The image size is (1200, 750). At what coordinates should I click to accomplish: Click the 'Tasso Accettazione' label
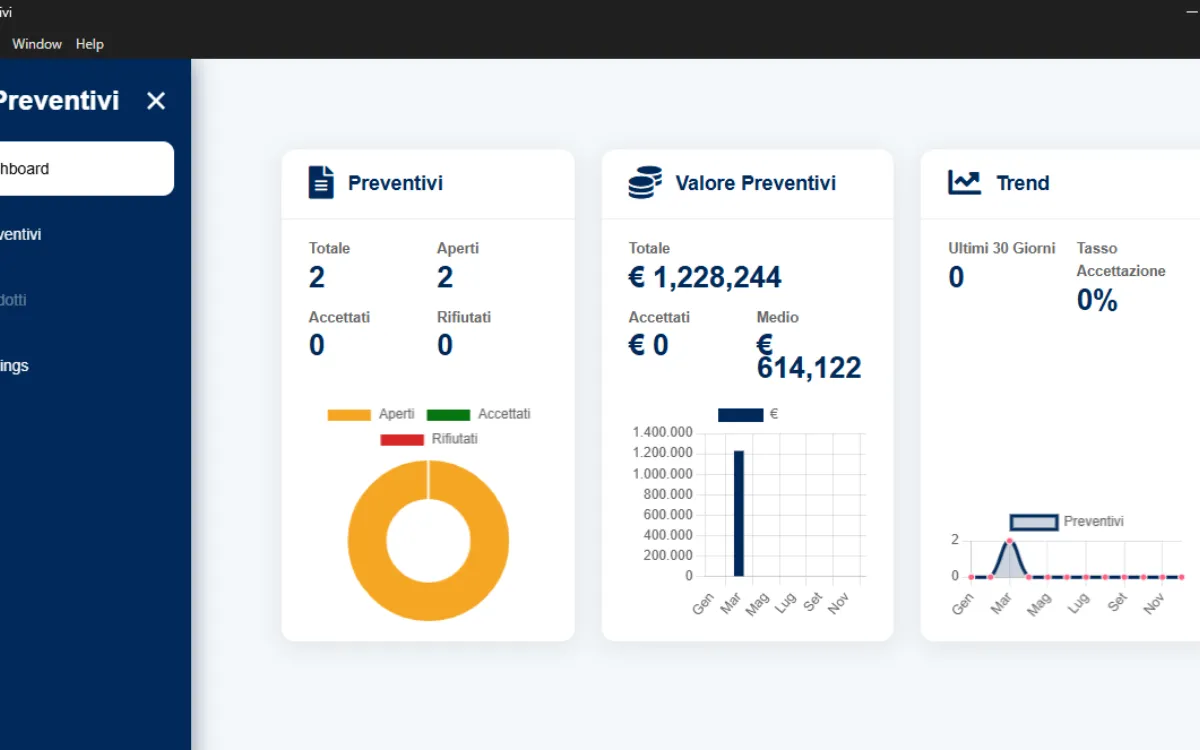1121,259
